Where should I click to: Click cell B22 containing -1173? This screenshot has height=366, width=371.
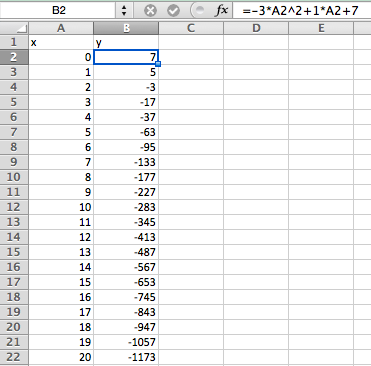pyautogui.click(x=126, y=357)
